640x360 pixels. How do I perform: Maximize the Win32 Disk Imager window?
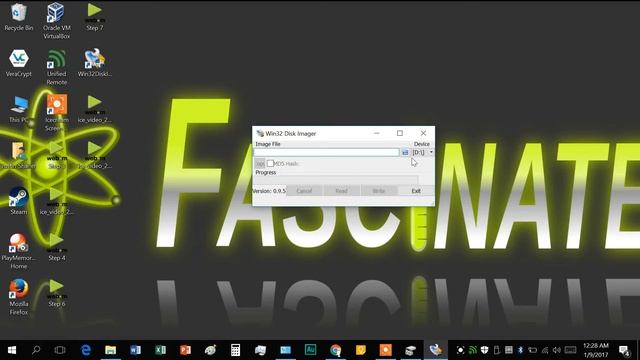400,133
